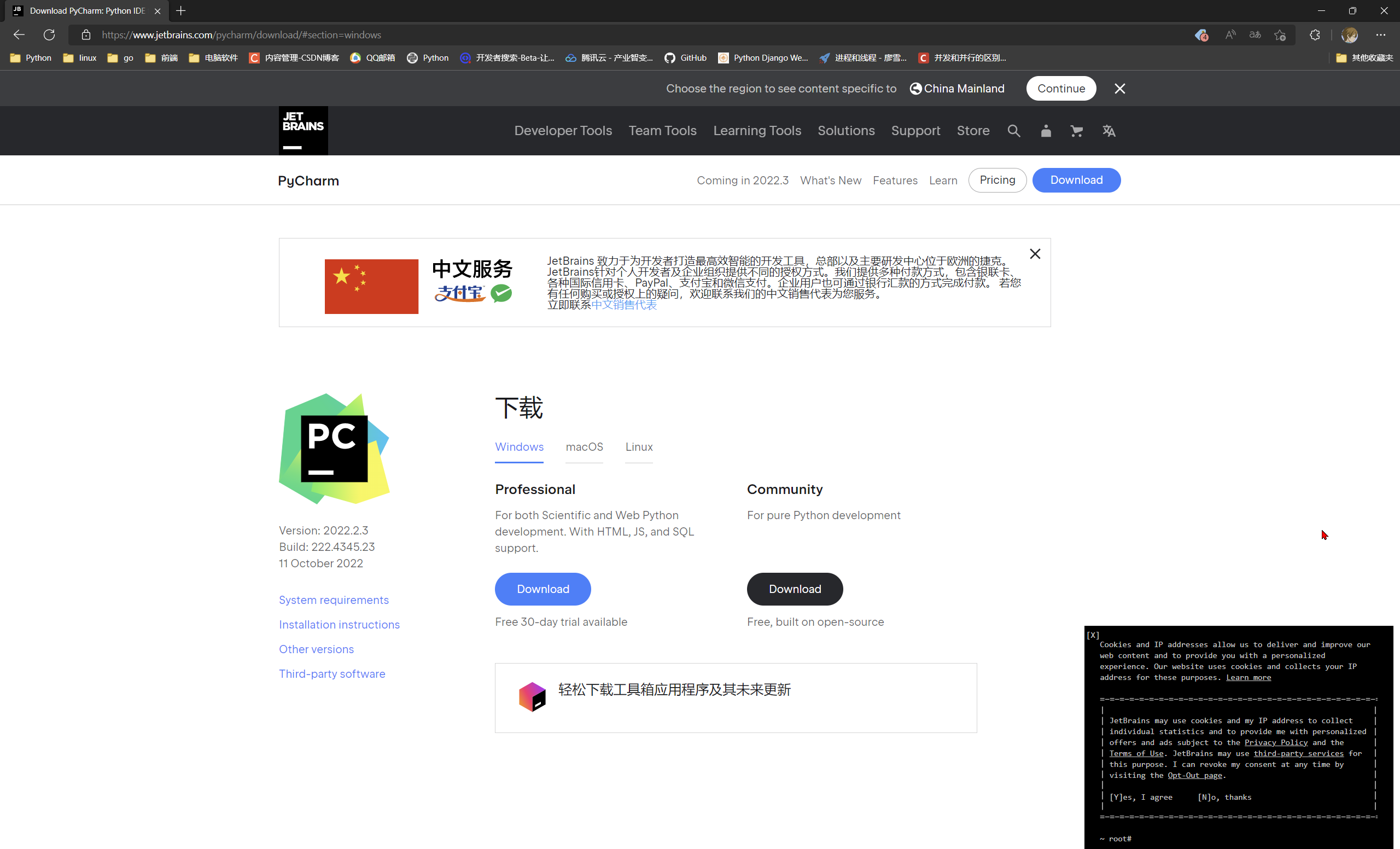1400x849 pixels.
Task: Open the Team Tools menu
Action: tap(662, 131)
